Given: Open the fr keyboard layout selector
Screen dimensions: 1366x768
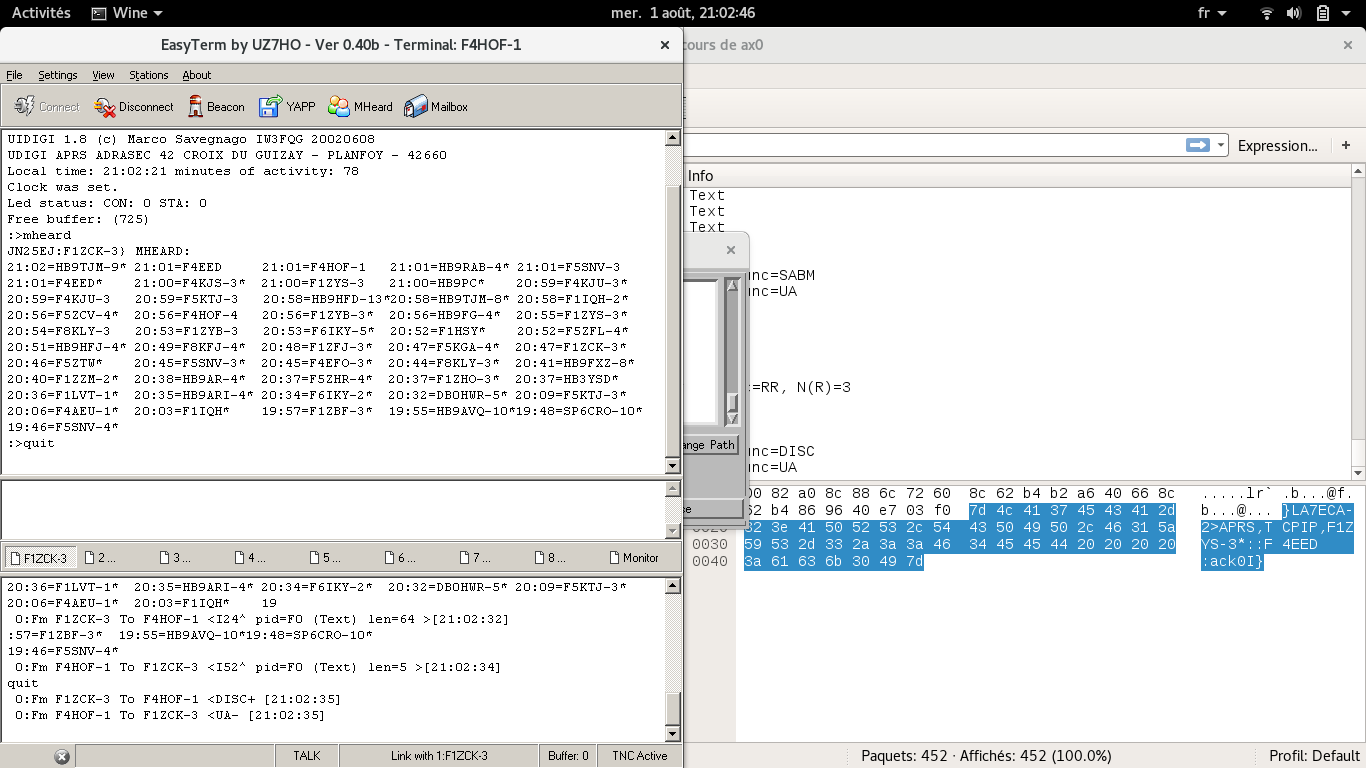Looking at the screenshot, I should click(1211, 13).
